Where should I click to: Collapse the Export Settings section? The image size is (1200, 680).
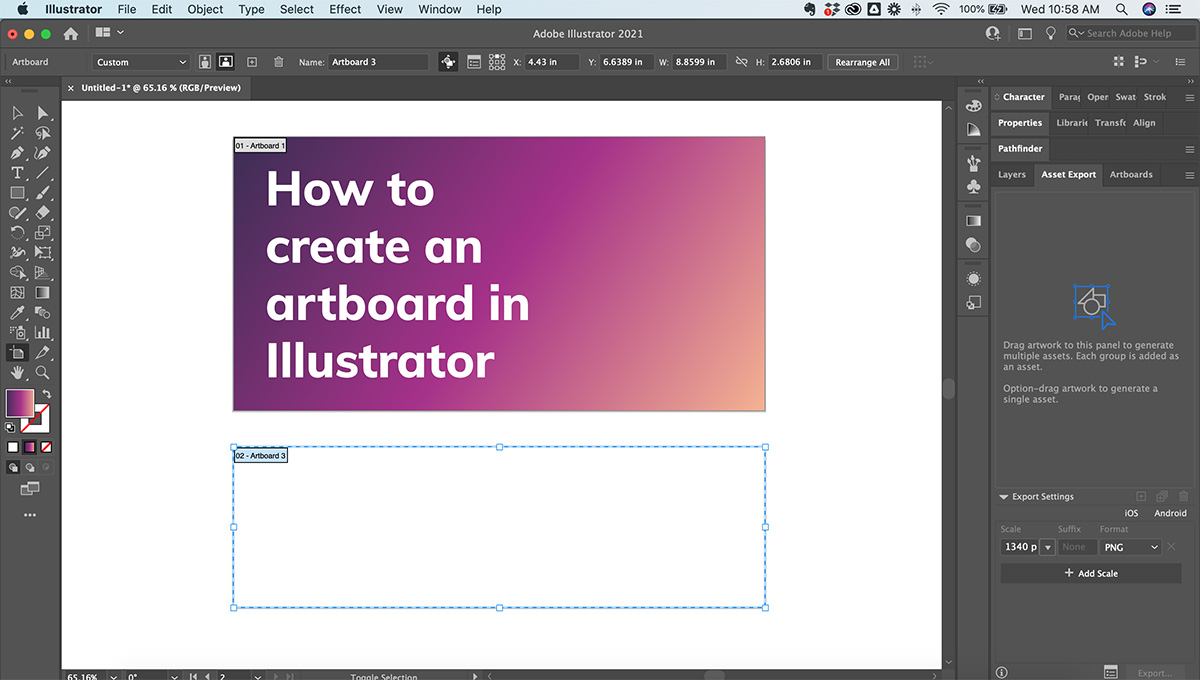[1004, 497]
